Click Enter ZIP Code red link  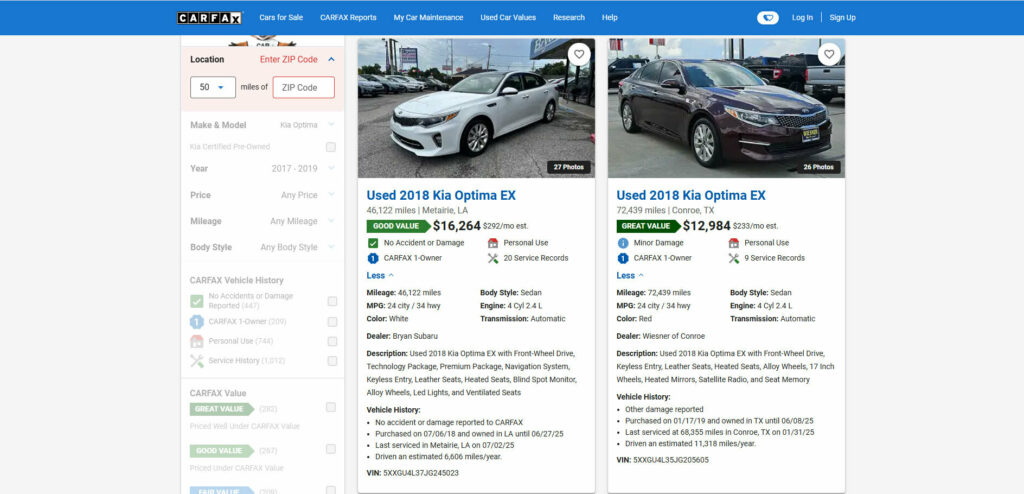(x=289, y=59)
